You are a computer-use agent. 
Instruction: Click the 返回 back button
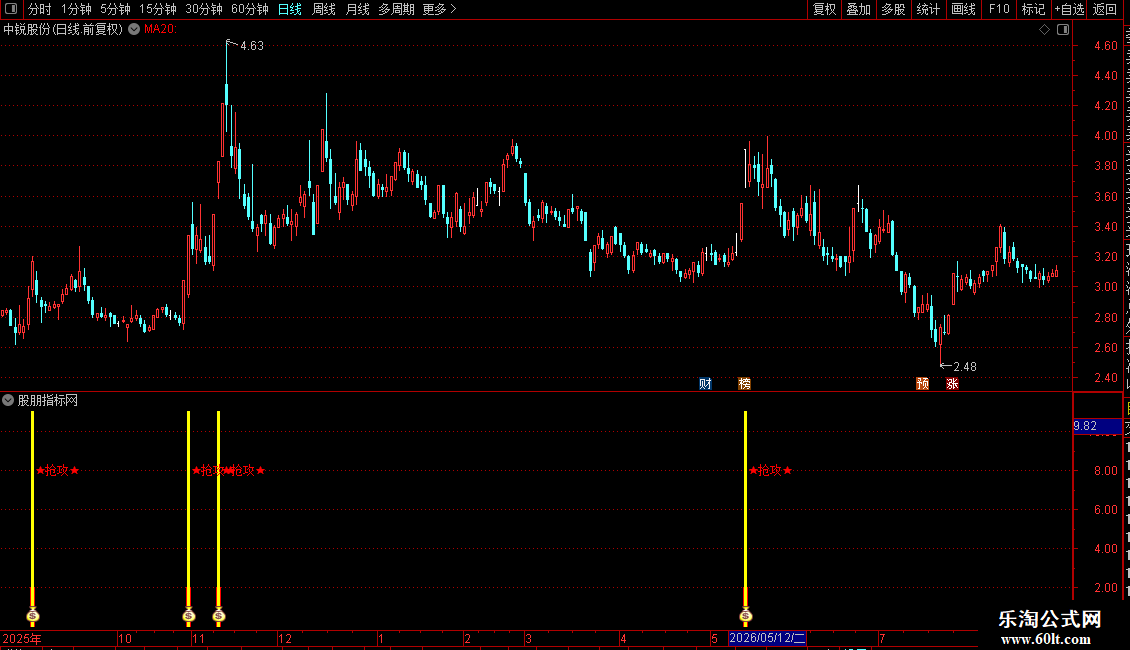pos(1104,9)
